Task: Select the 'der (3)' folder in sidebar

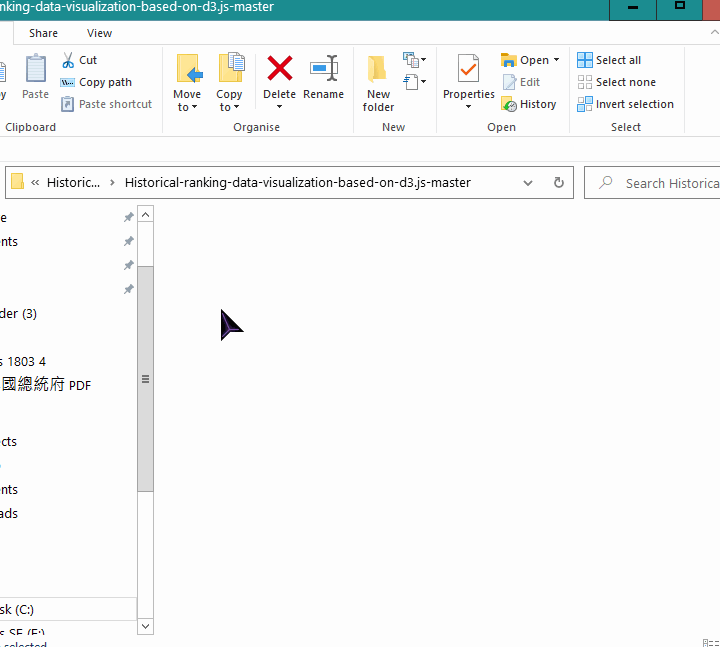Action: coord(18,314)
